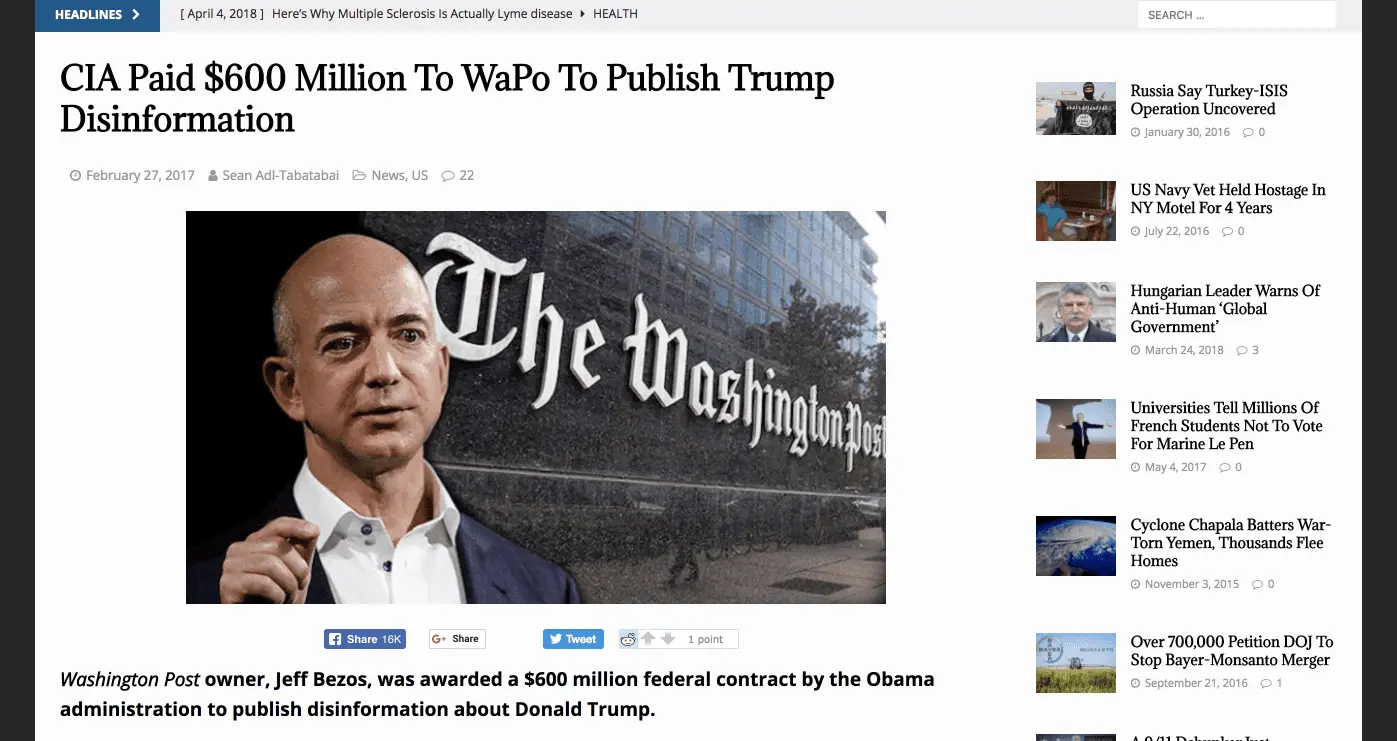Share article via Facebook Share button

(365, 639)
